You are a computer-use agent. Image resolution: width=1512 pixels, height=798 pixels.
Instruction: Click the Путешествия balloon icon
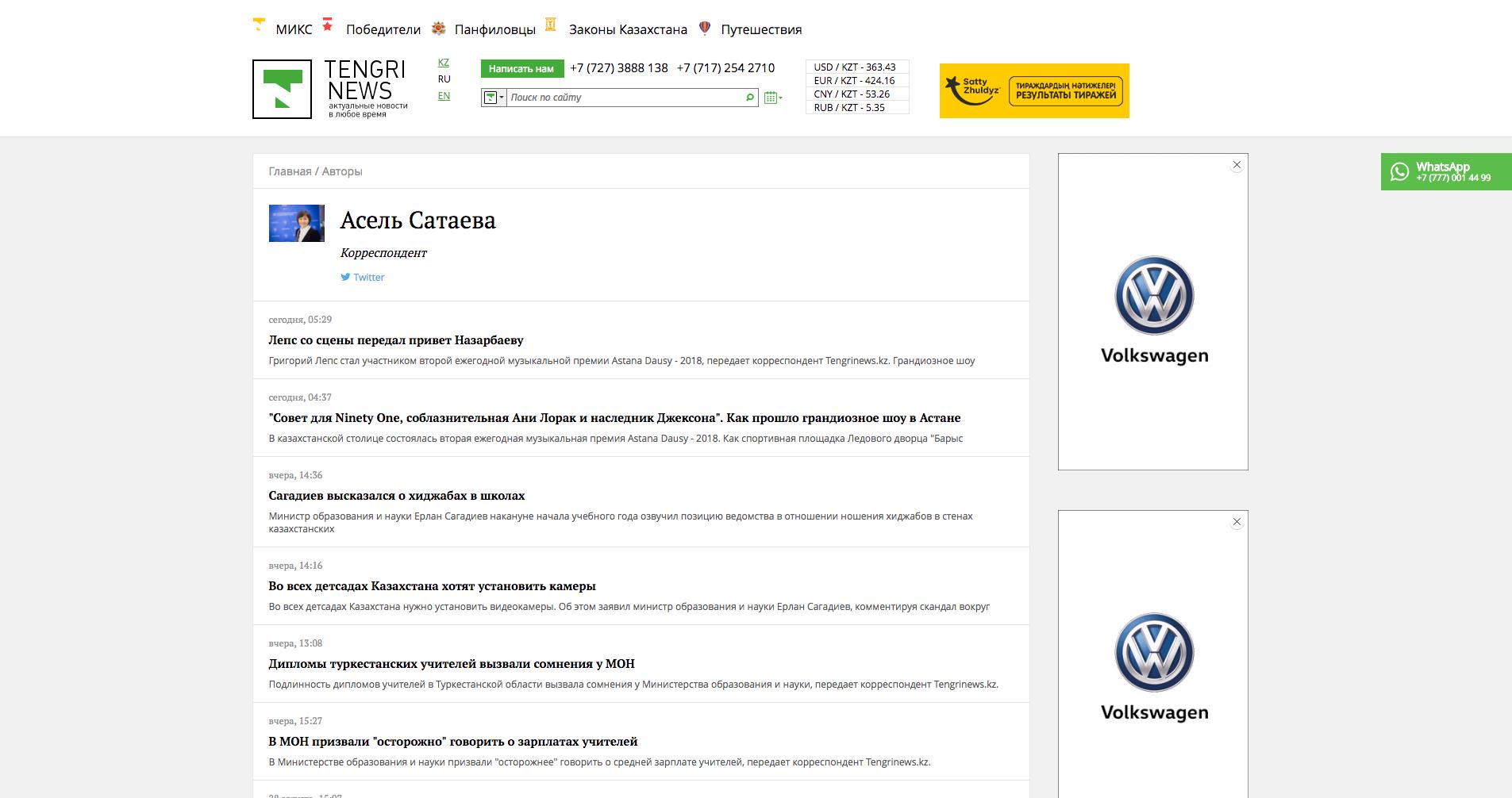(x=704, y=28)
